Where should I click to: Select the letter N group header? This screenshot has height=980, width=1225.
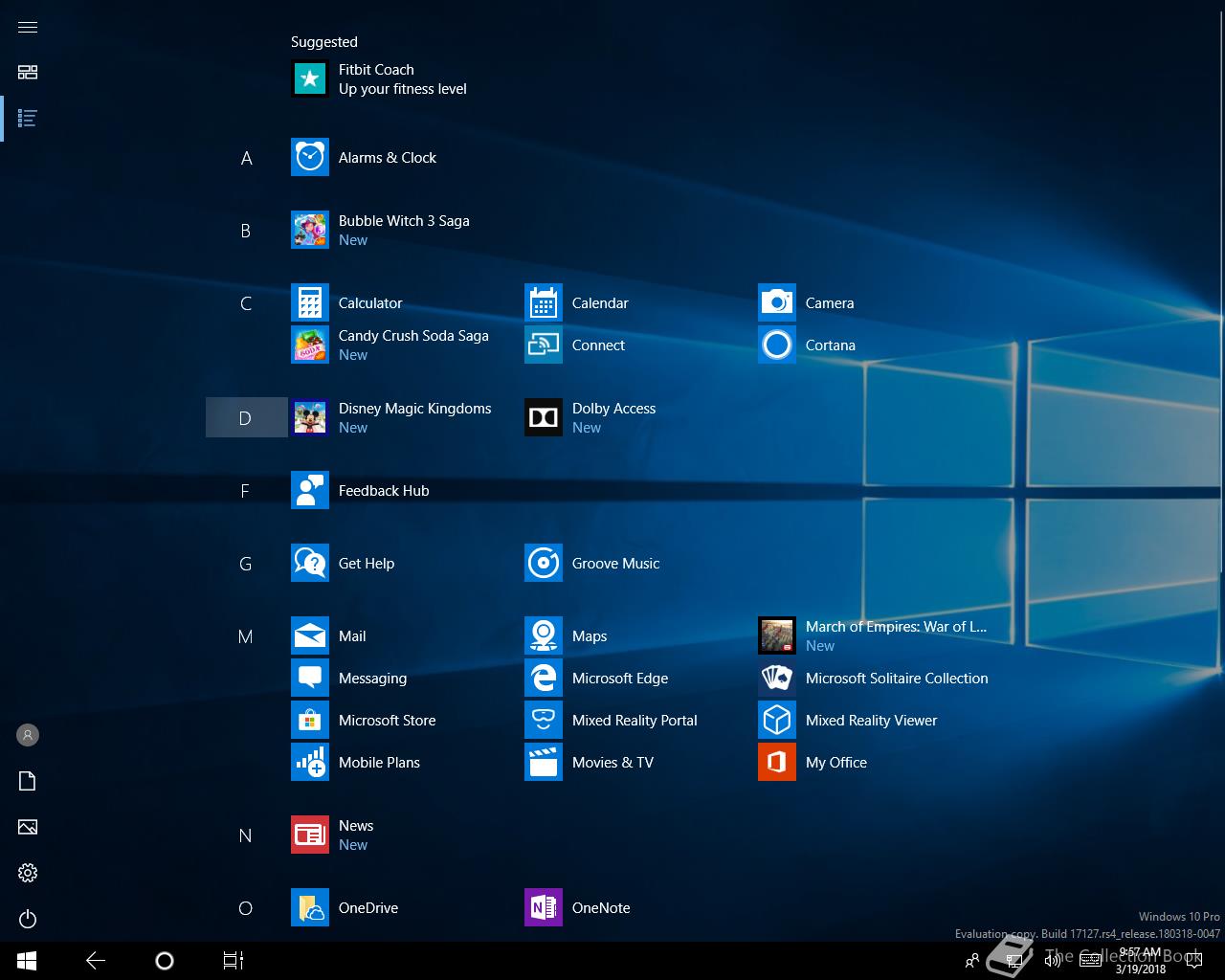coord(246,835)
